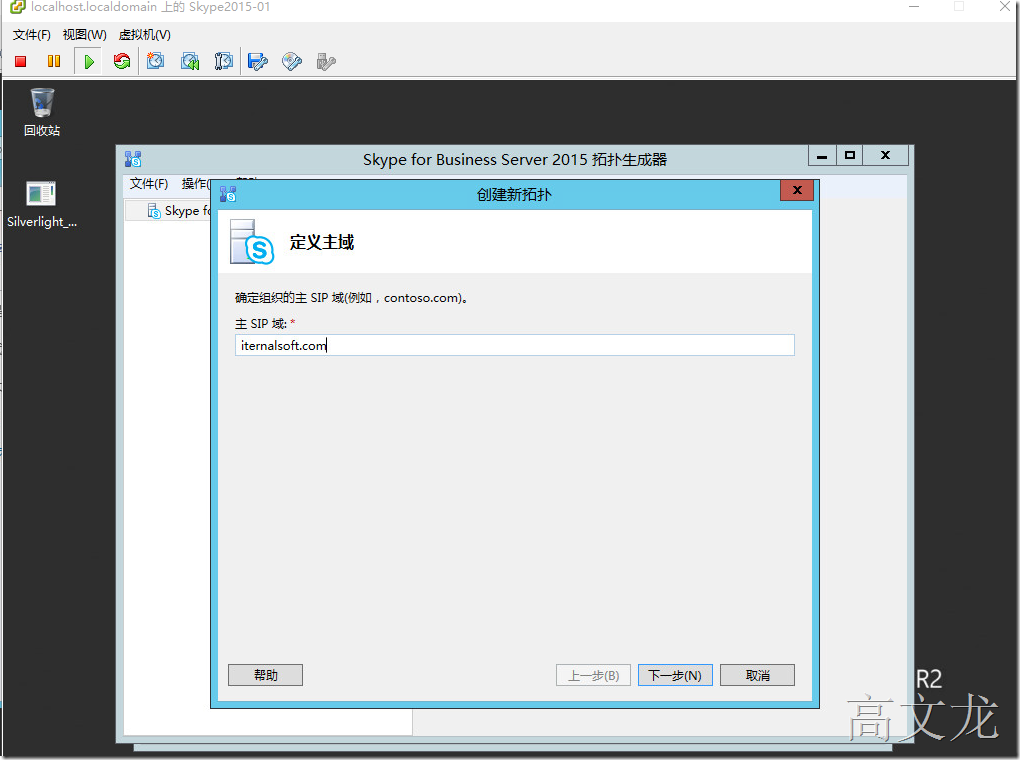Click the text mentioning contoso.com
Image resolution: width=1020 pixels, height=760 pixels.
[x=352, y=298]
